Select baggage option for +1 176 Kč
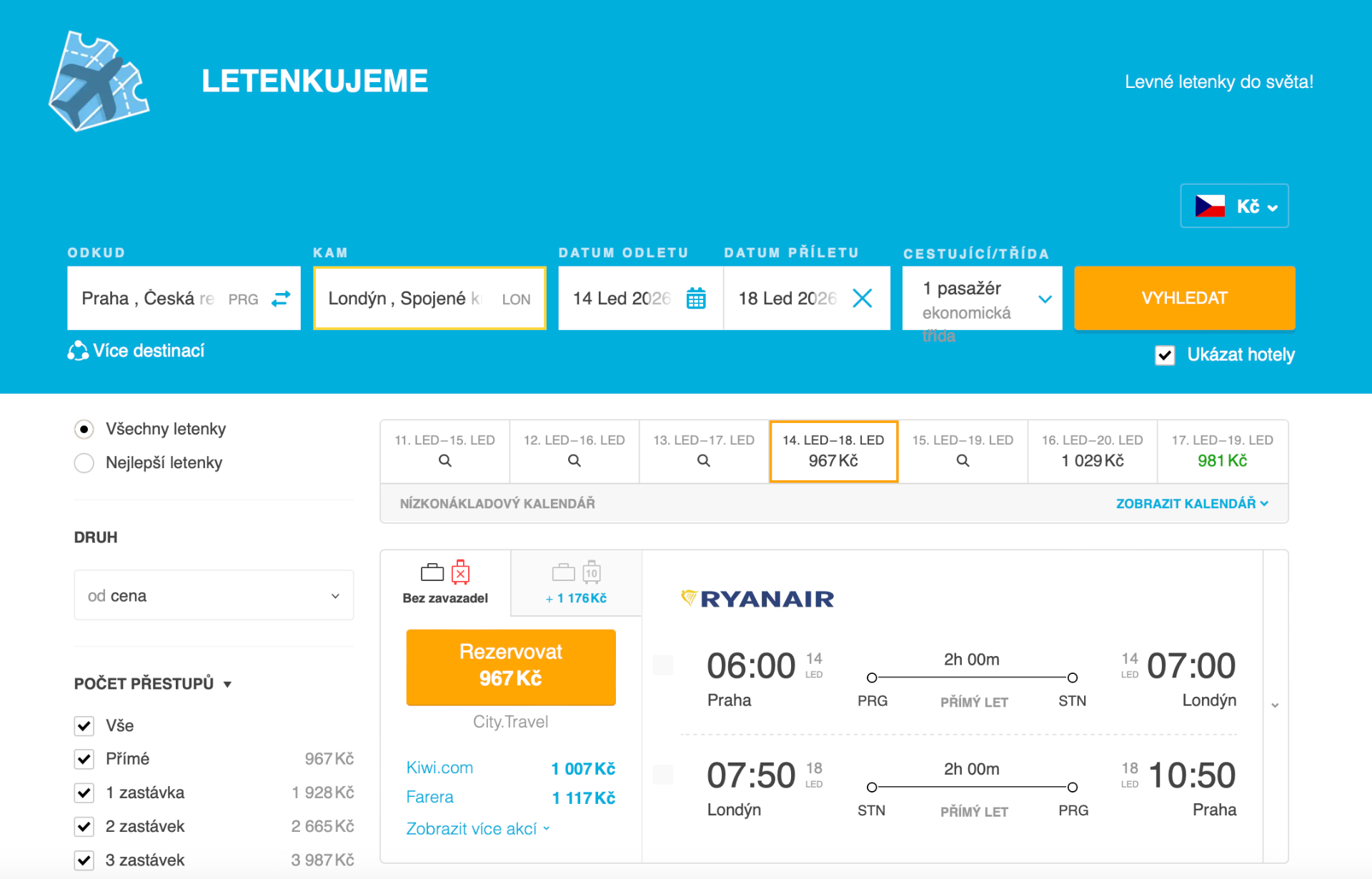 (x=576, y=583)
